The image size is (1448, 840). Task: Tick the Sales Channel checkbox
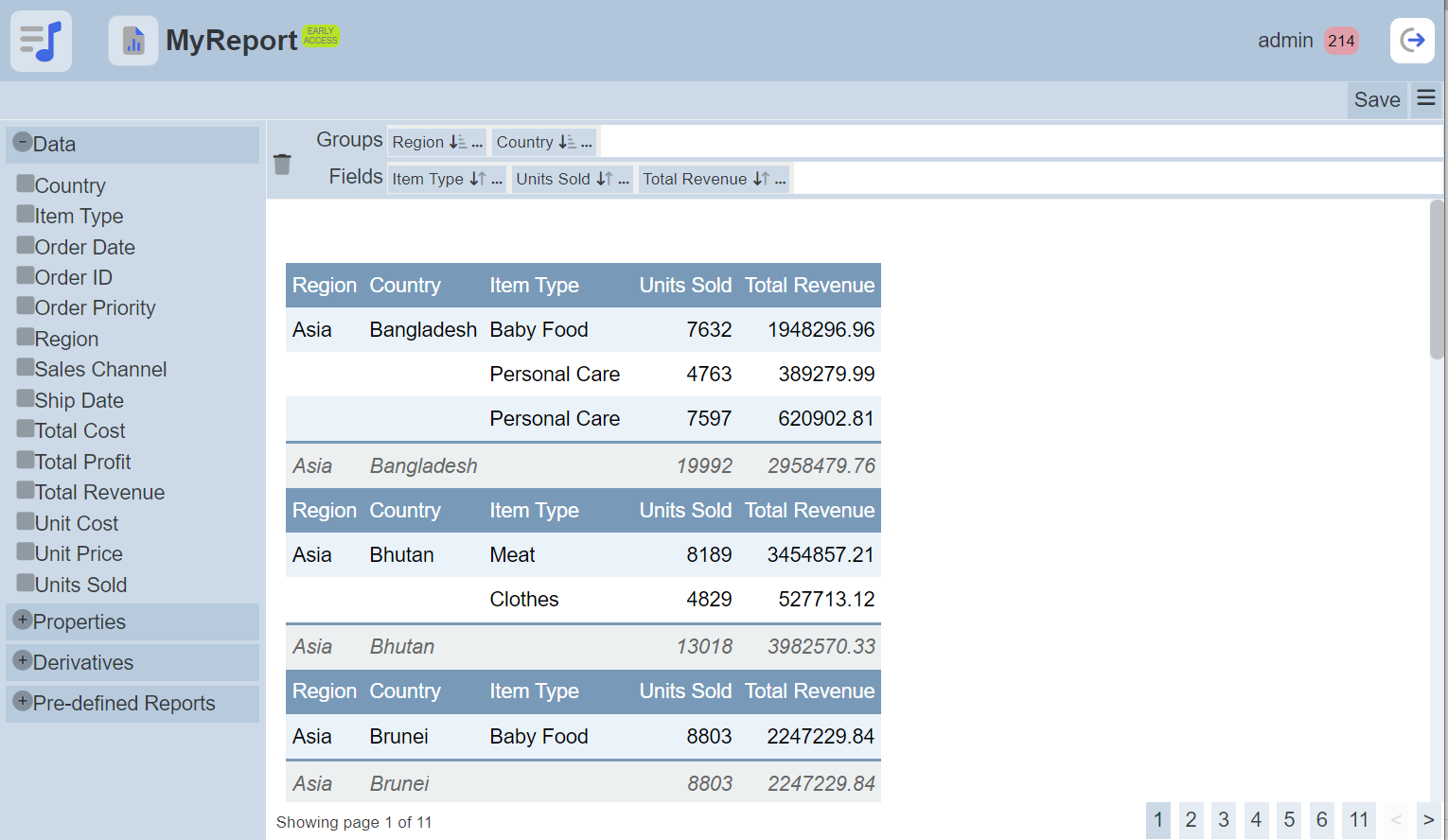point(26,368)
